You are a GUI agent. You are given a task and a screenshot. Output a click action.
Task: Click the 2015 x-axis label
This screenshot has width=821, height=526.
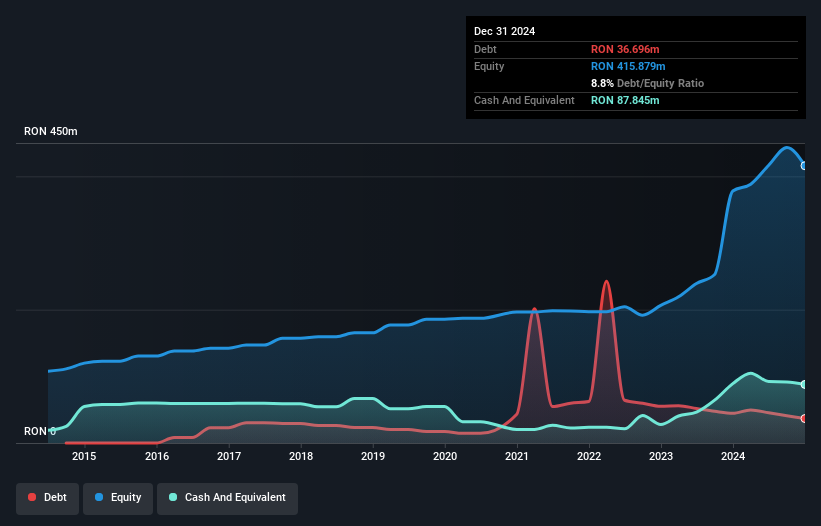pyautogui.click(x=84, y=456)
